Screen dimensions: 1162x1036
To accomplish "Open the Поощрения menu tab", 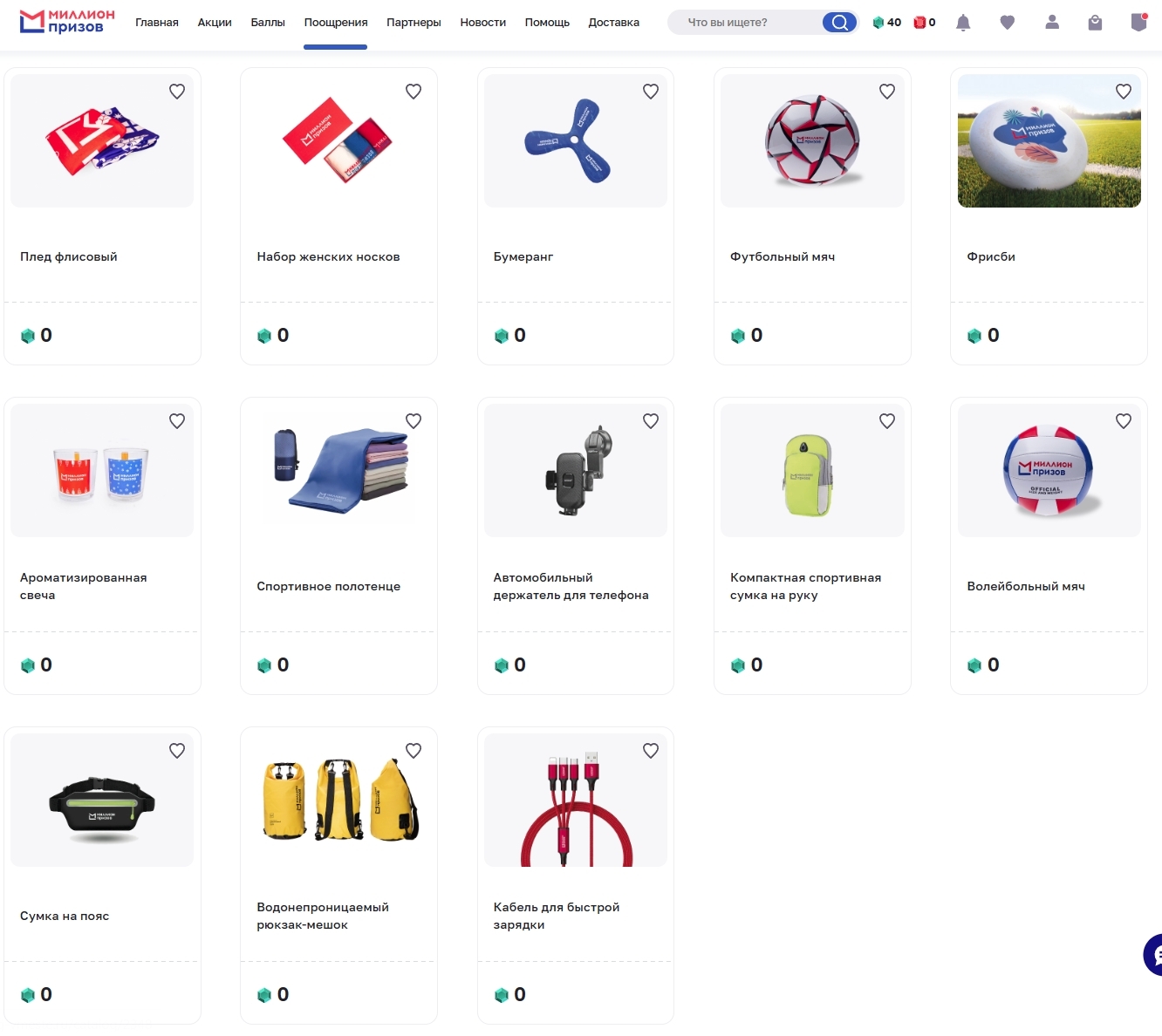I will (x=336, y=23).
